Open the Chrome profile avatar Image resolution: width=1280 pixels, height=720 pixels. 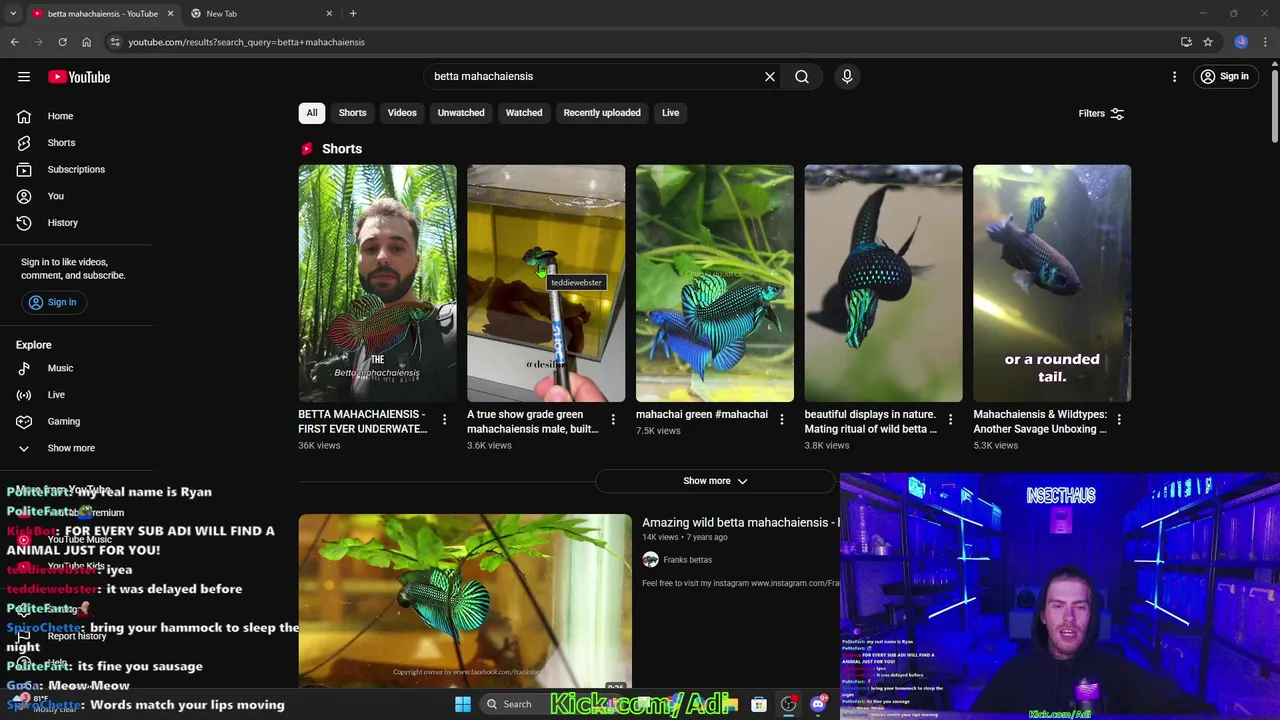point(1241,42)
